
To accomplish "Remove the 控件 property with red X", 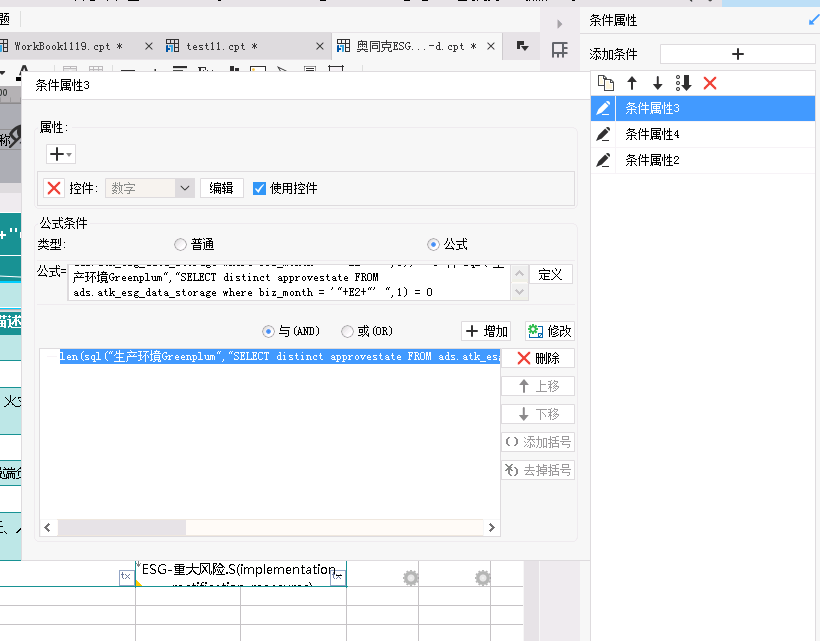I will (x=54, y=188).
